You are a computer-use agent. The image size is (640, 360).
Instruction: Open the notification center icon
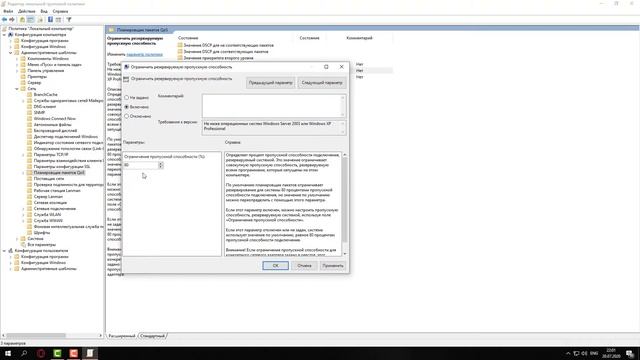630,353
